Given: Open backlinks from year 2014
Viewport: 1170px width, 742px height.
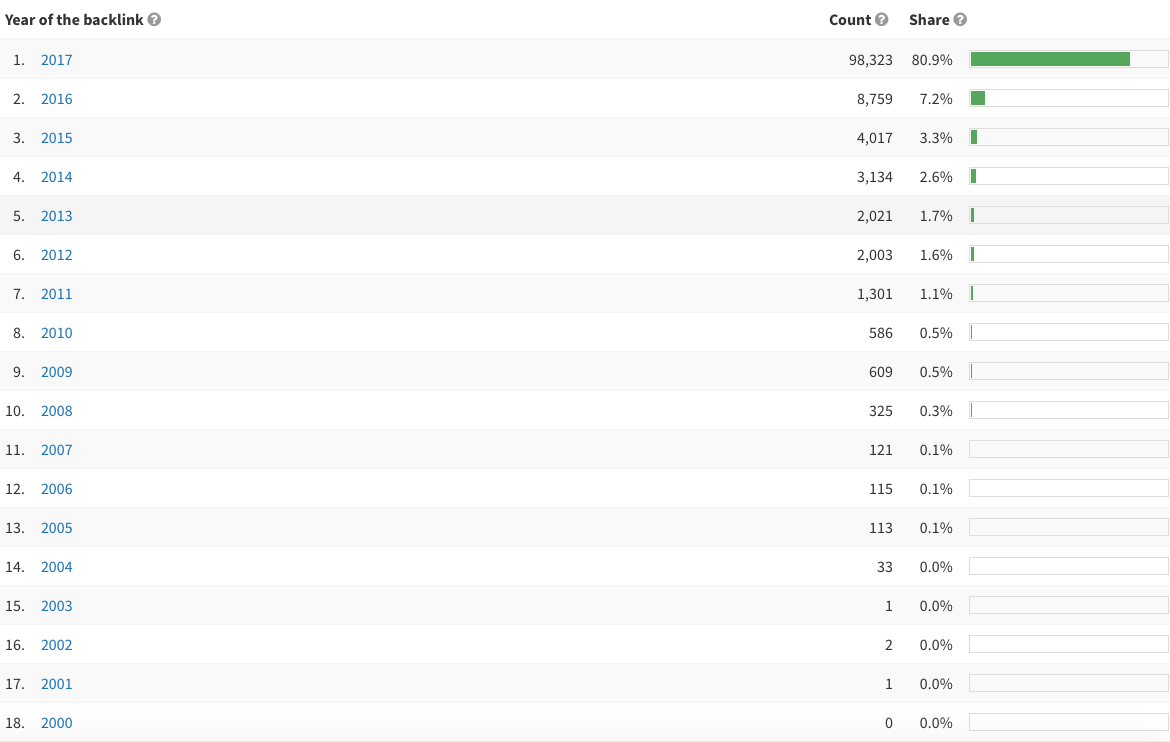Looking at the screenshot, I should (x=56, y=177).
